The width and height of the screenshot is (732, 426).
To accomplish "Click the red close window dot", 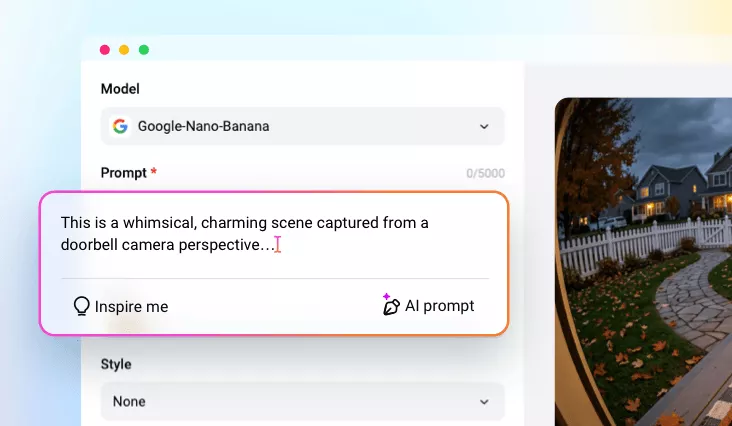I will point(105,50).
